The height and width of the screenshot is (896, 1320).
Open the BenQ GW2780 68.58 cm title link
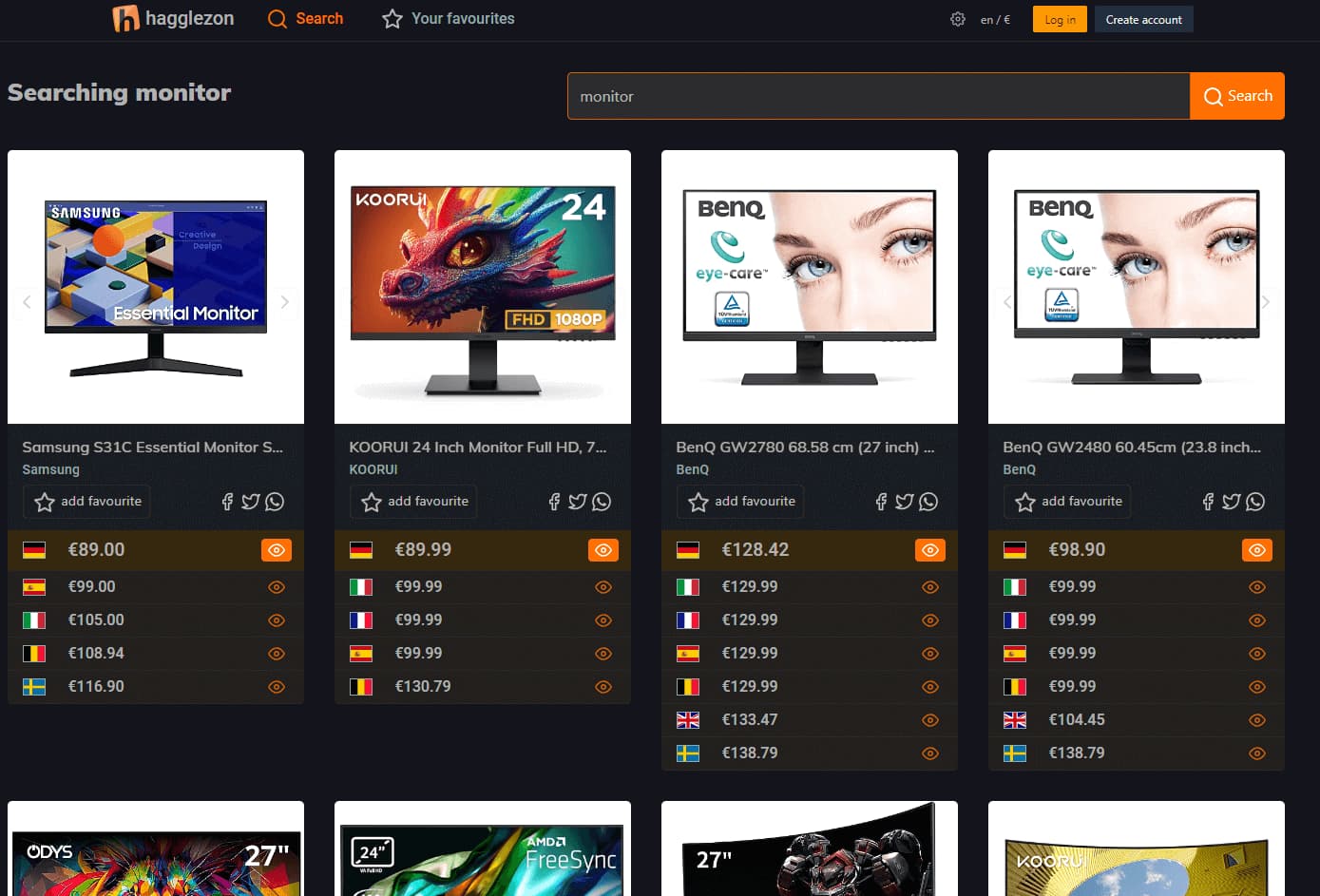click(x=806, y=448)
